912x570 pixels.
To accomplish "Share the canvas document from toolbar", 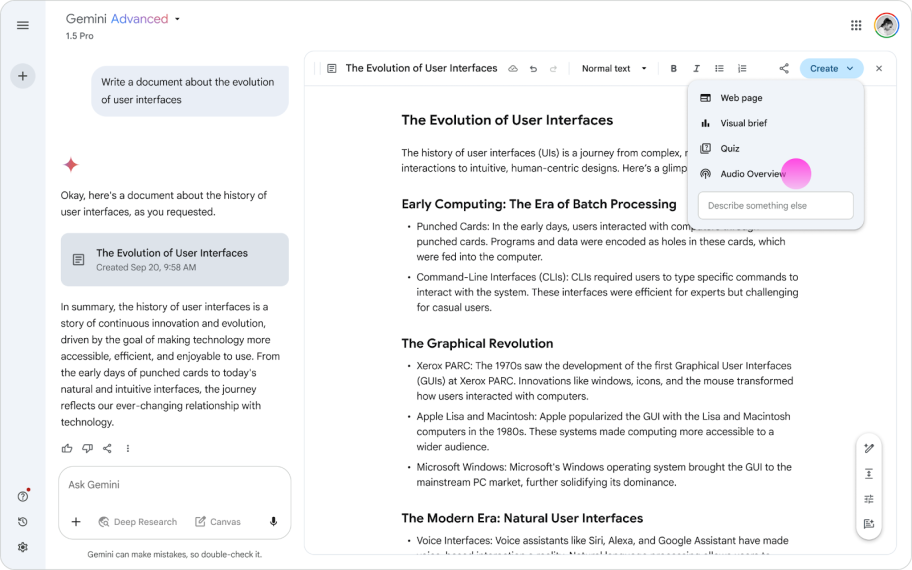I will 784,69.
